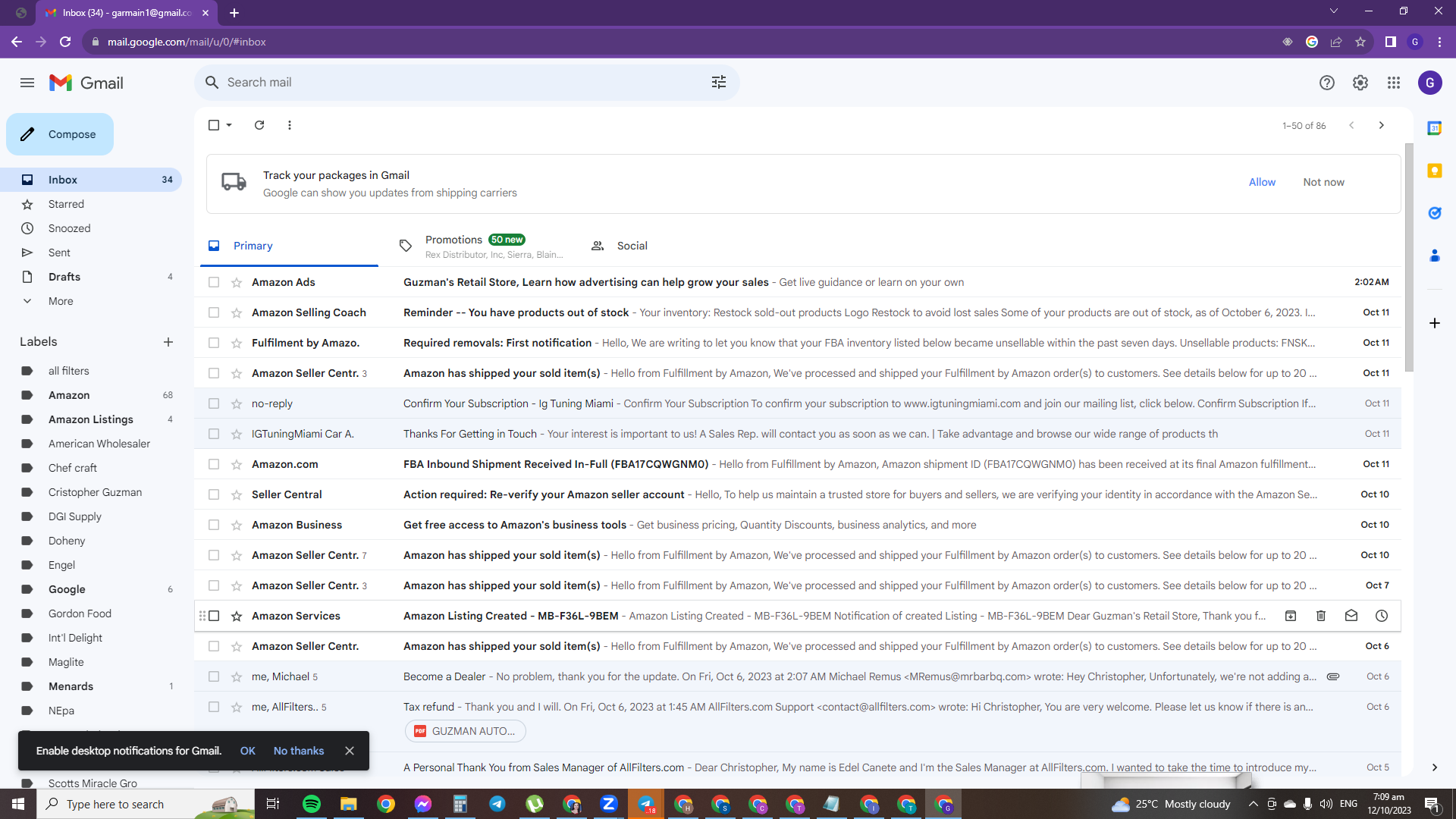This screenshot has height=819, width=1456.
Task: Close the desktop notifications prompt
Action: point(350,751)
